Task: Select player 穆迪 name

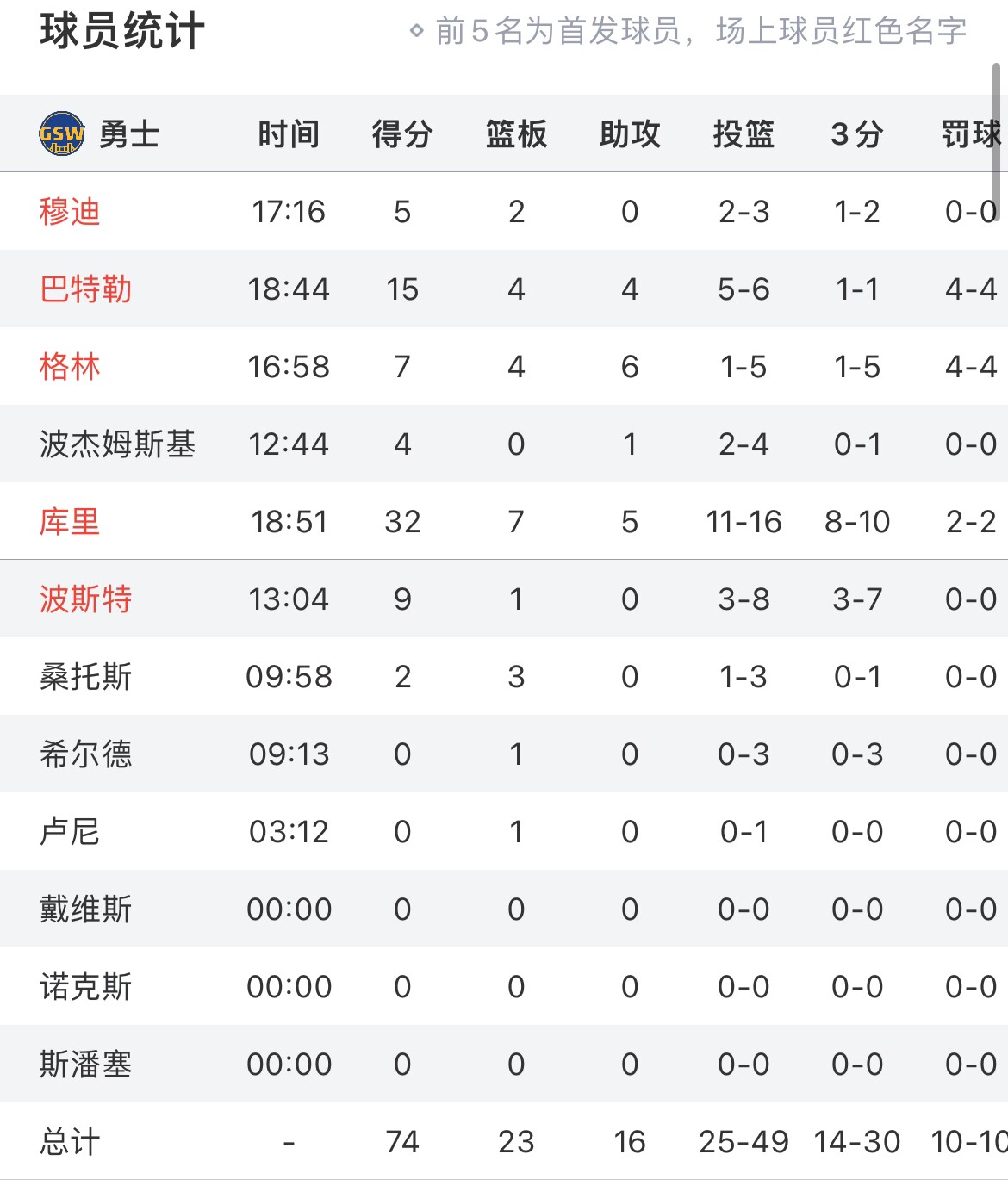Action: click(70, 211)
